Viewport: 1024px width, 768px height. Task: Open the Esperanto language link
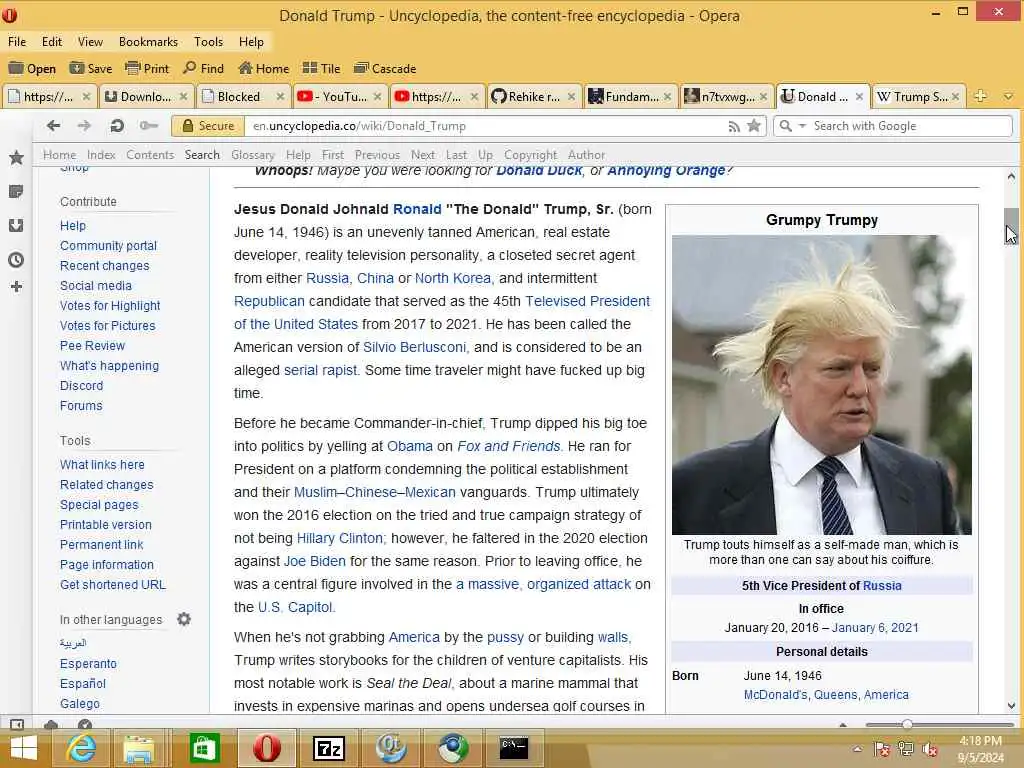pos(88,664)
